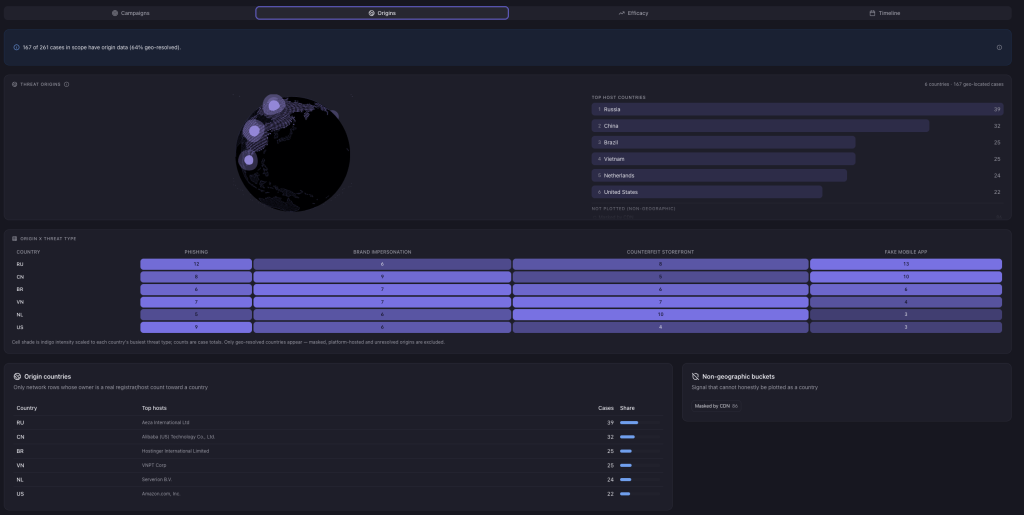Click the share bar in the RU row
The width and height of the screenshot is (1024, 515).
[x=639, y=422]
